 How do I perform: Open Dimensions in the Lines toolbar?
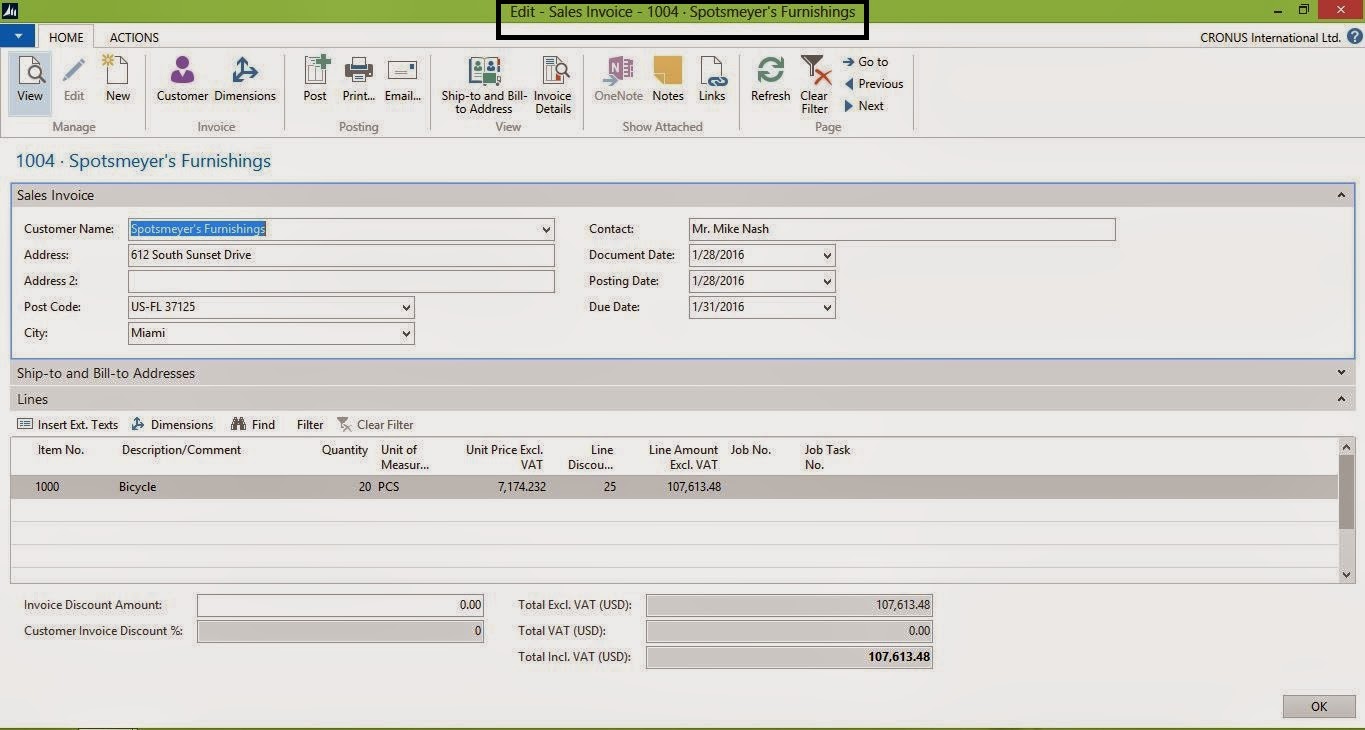click(172, 425)
